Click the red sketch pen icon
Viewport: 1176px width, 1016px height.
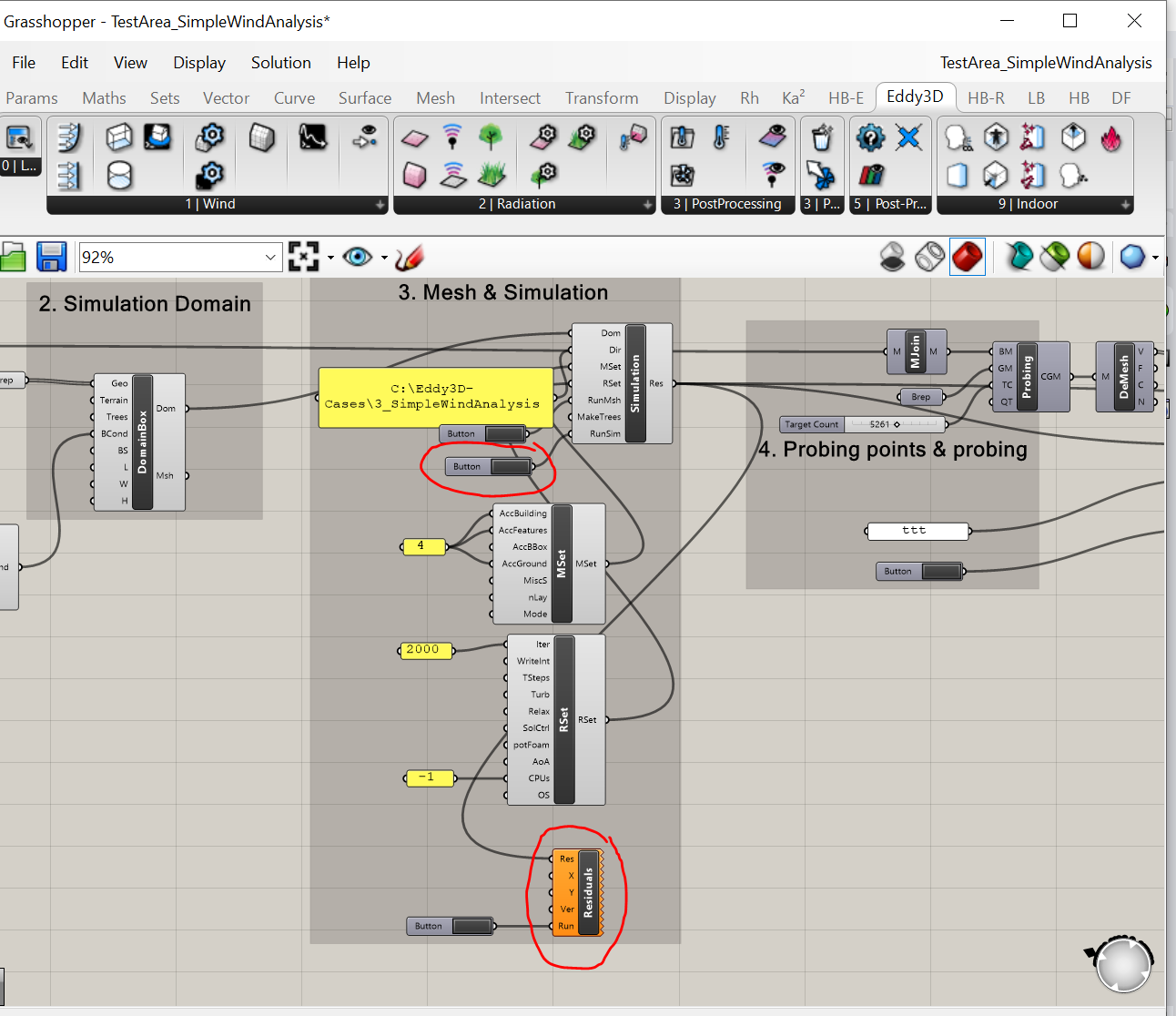tap(410, 257)
